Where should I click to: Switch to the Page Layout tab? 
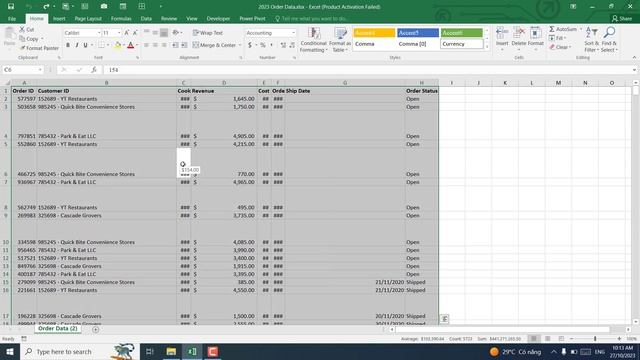(88, 18)
